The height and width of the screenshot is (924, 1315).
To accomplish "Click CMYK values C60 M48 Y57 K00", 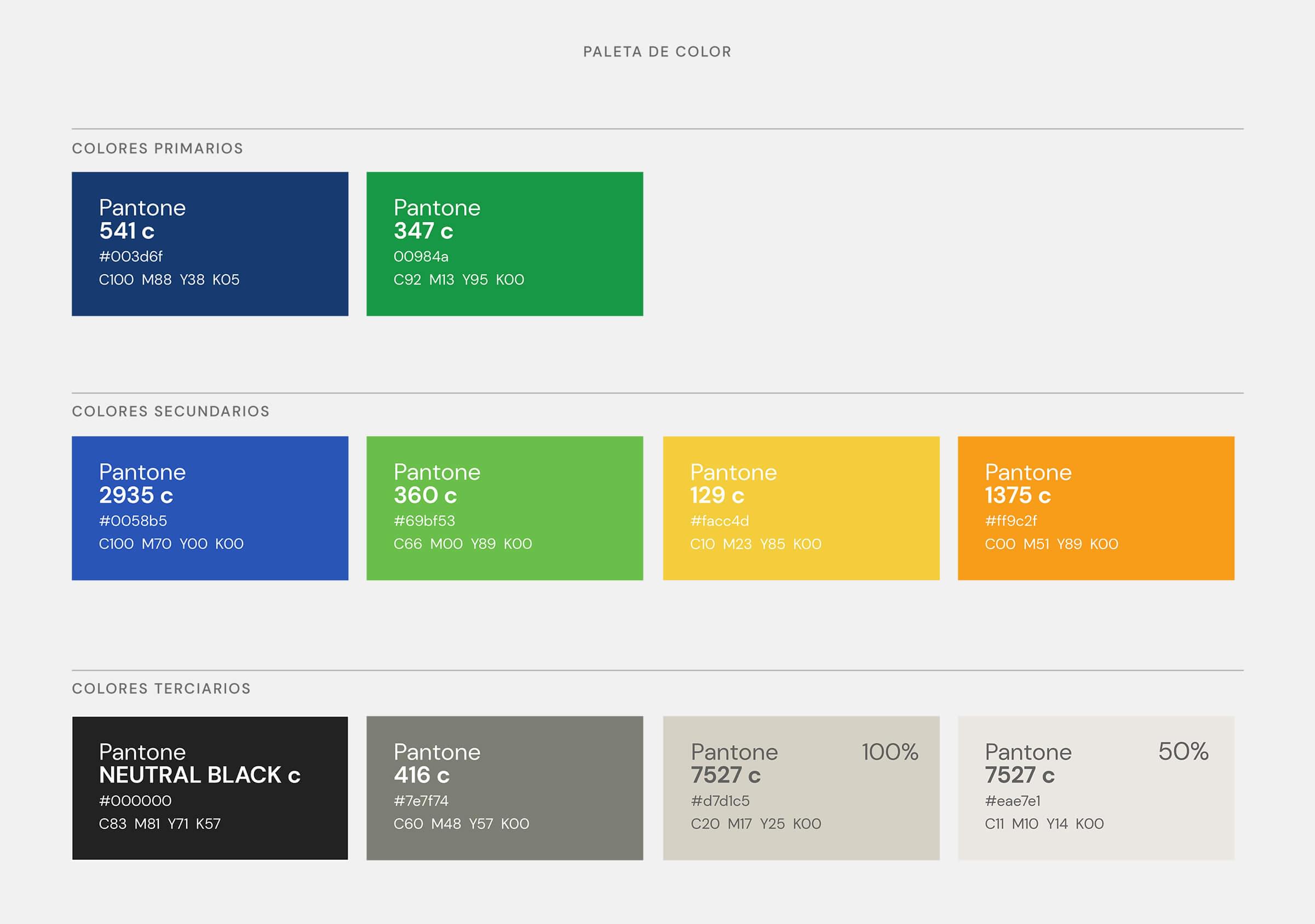I will click(x=461, y=824).
